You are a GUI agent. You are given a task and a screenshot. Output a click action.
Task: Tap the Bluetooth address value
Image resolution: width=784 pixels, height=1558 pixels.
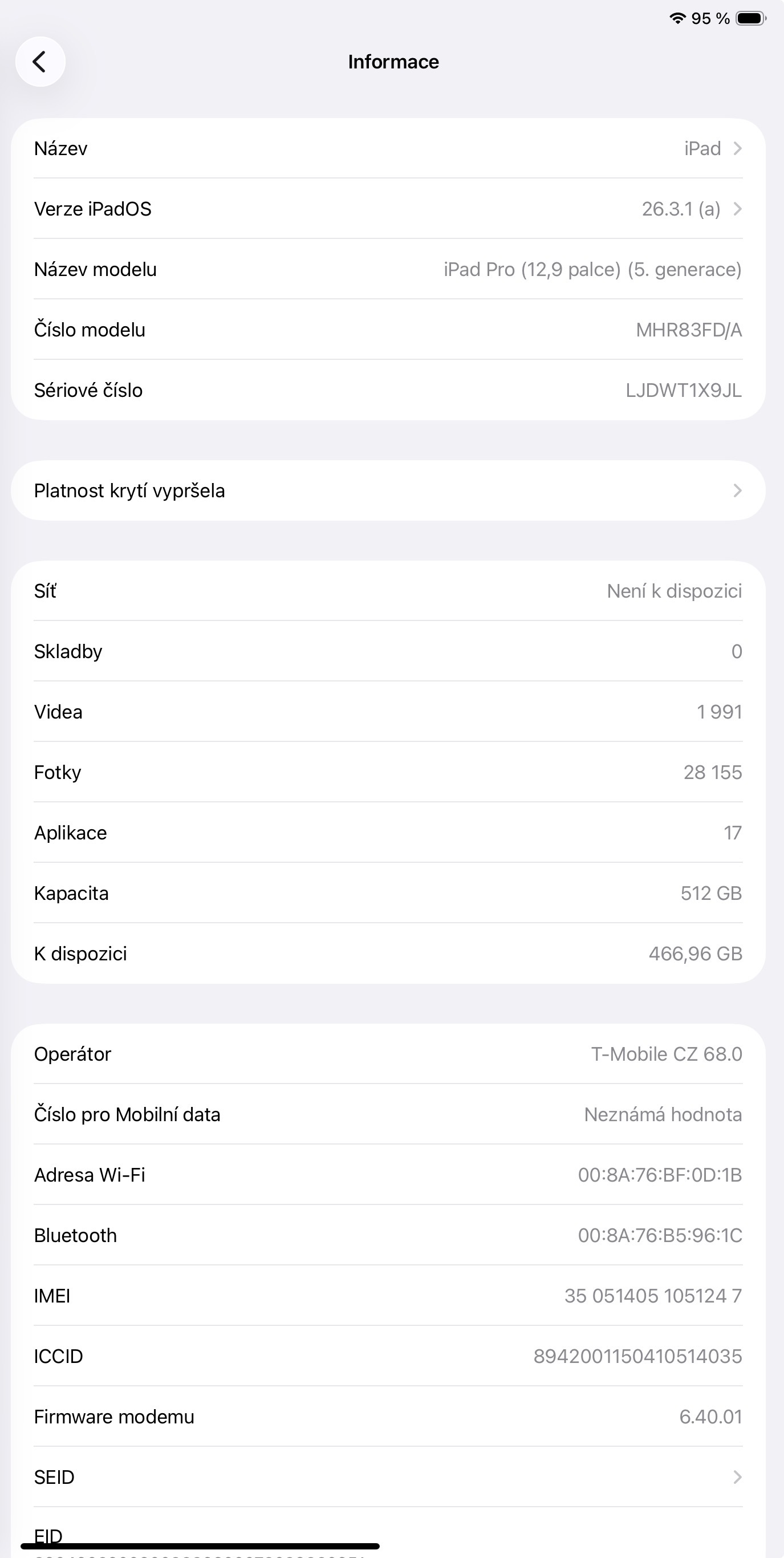pyautogui.click(x=659, y=1235)
